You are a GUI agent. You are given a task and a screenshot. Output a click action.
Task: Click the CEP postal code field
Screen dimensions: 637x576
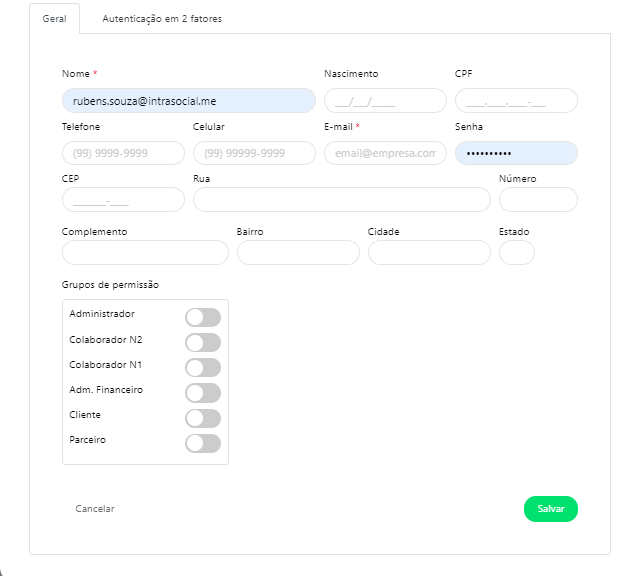click(x=123, y=200)
